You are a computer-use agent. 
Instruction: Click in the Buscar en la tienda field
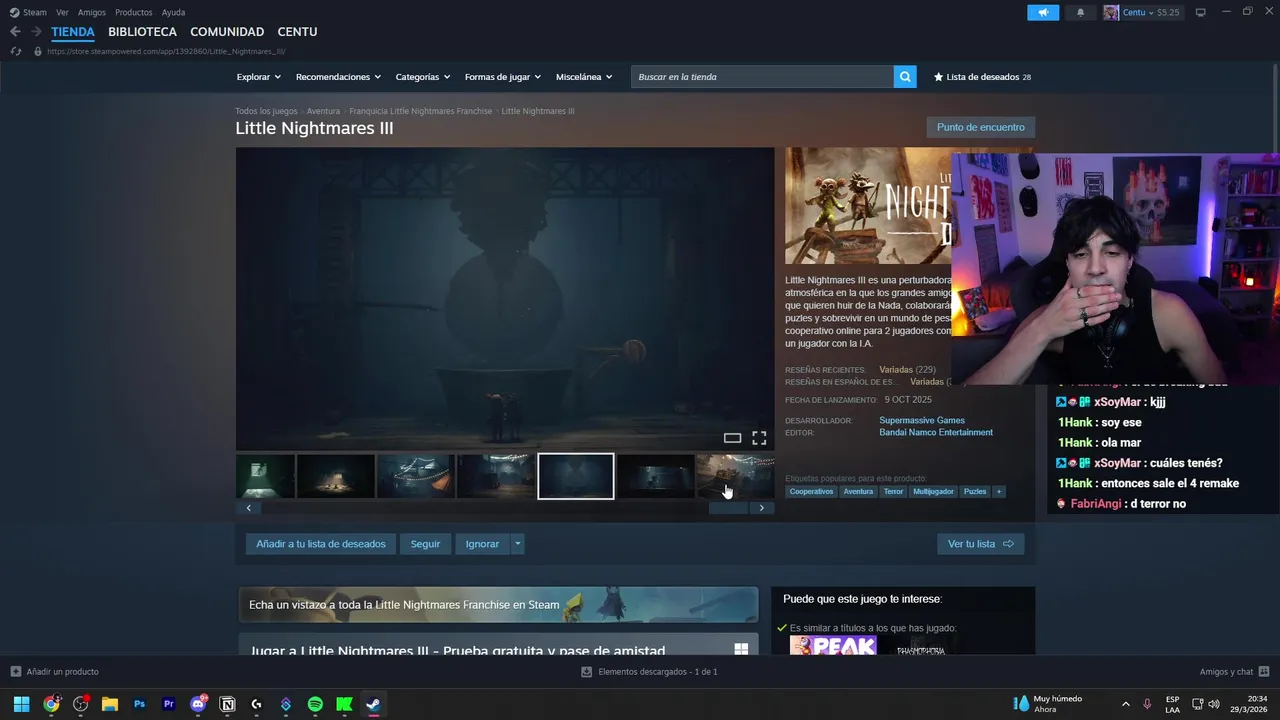click(x=762, y=77)
